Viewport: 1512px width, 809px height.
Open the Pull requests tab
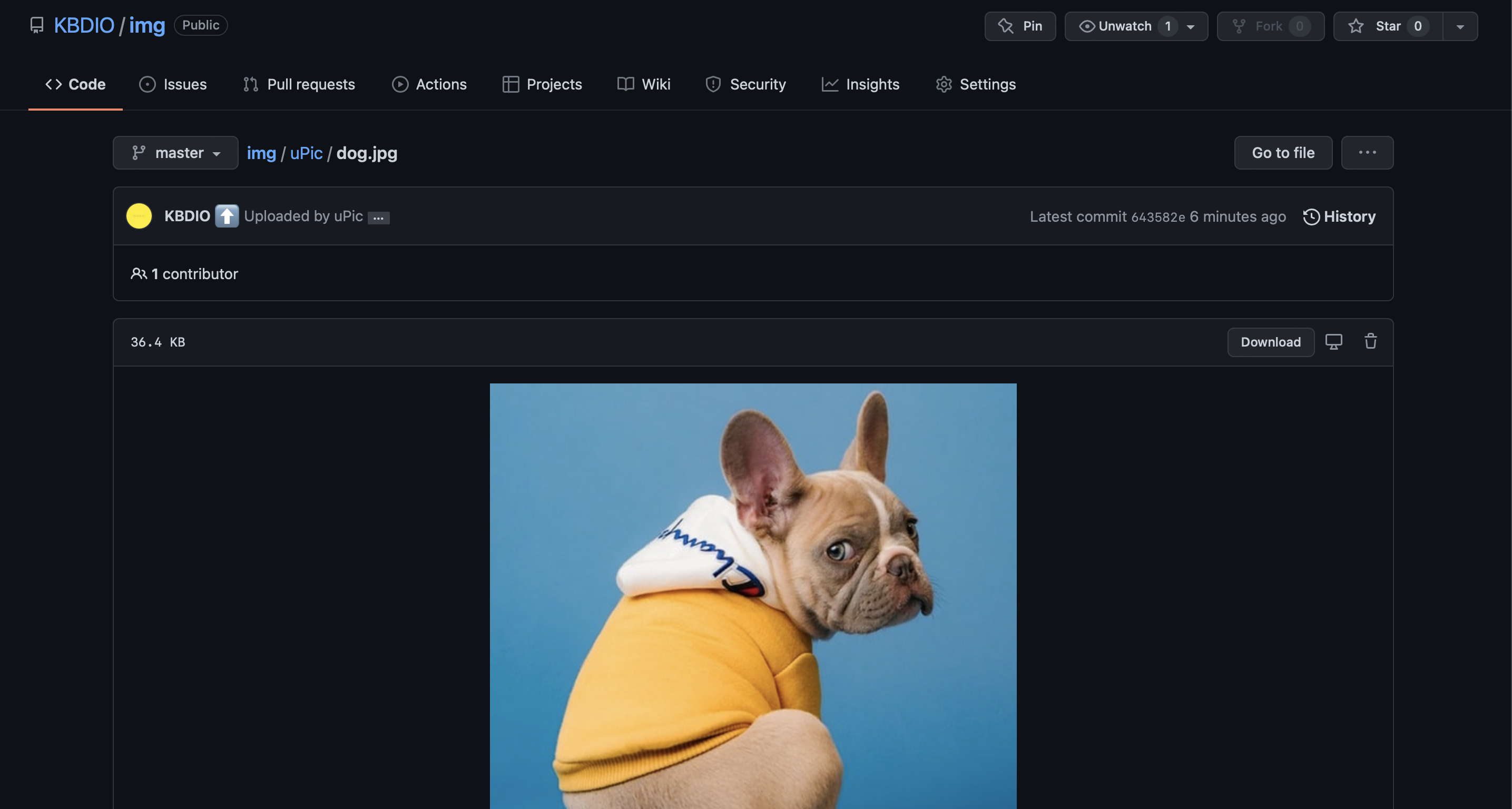coord(299,84)
